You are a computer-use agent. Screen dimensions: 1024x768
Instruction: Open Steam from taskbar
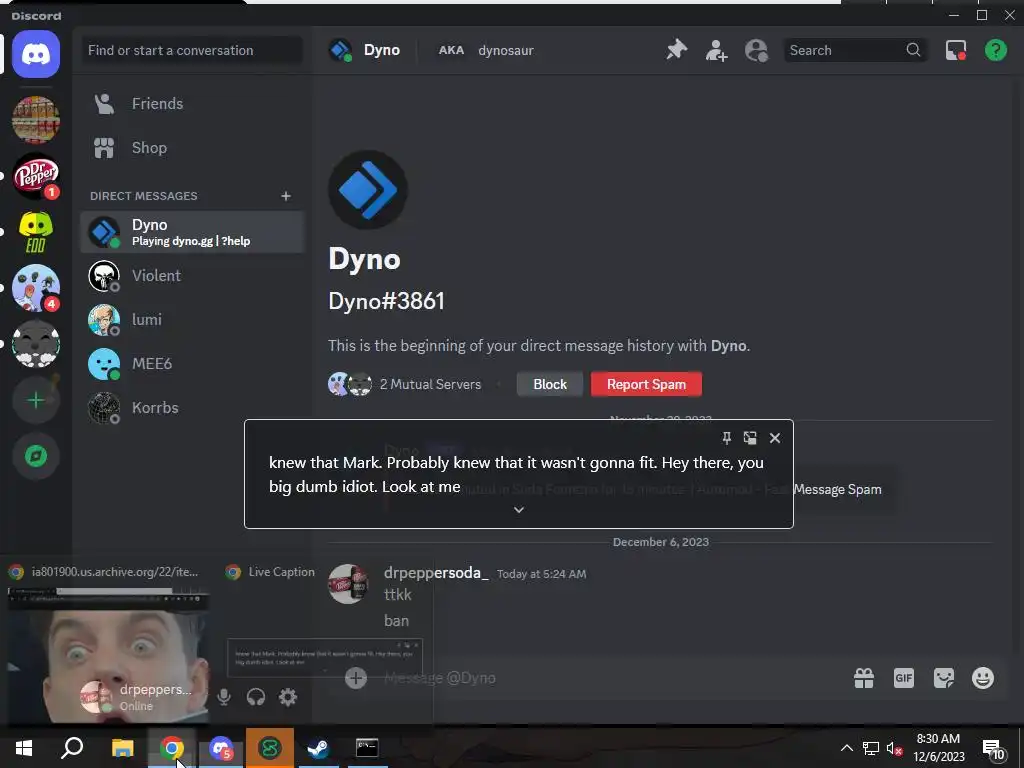pyautogui.click(x=319, y=748)
